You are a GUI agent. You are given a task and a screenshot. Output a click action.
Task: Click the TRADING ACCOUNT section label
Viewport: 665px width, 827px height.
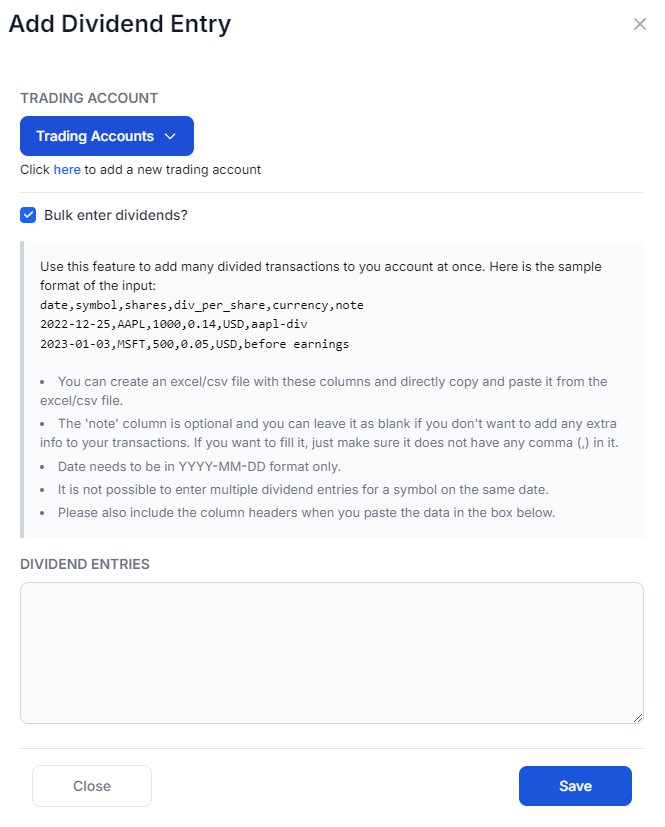tap(89, 98)
